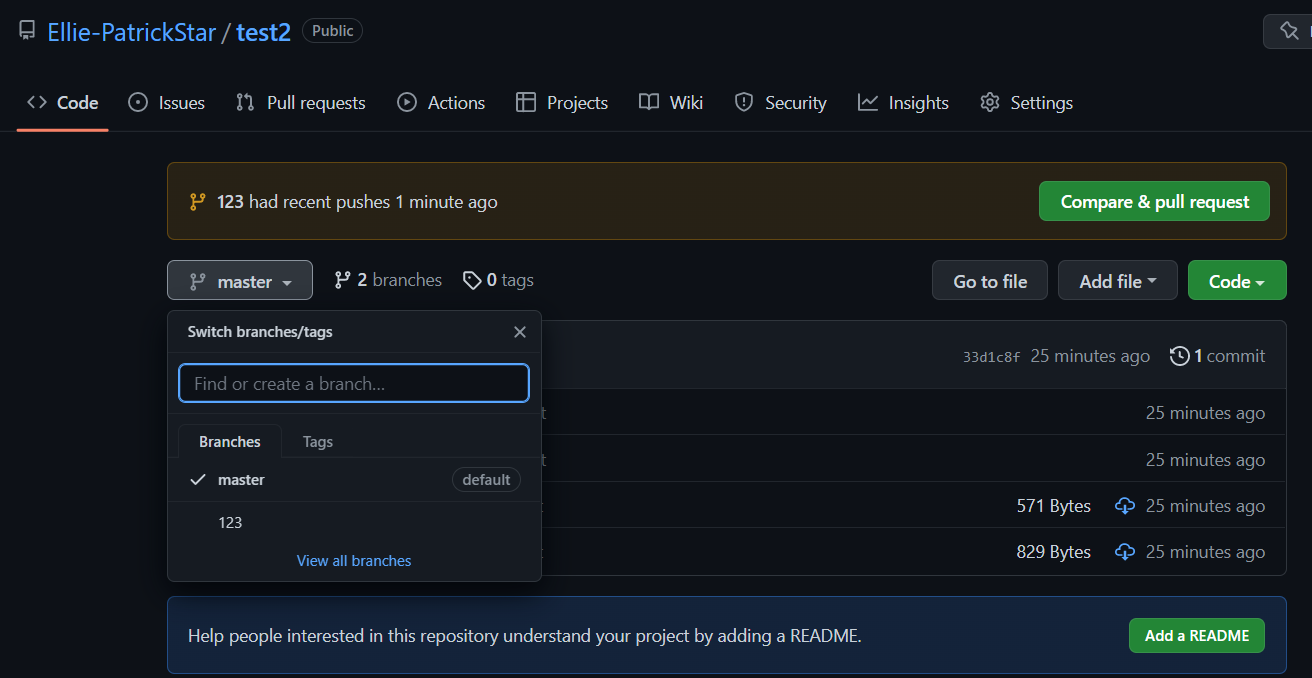Switch to branch 123 in list
Screen dimensions: 1312x678
coord(354,522)
